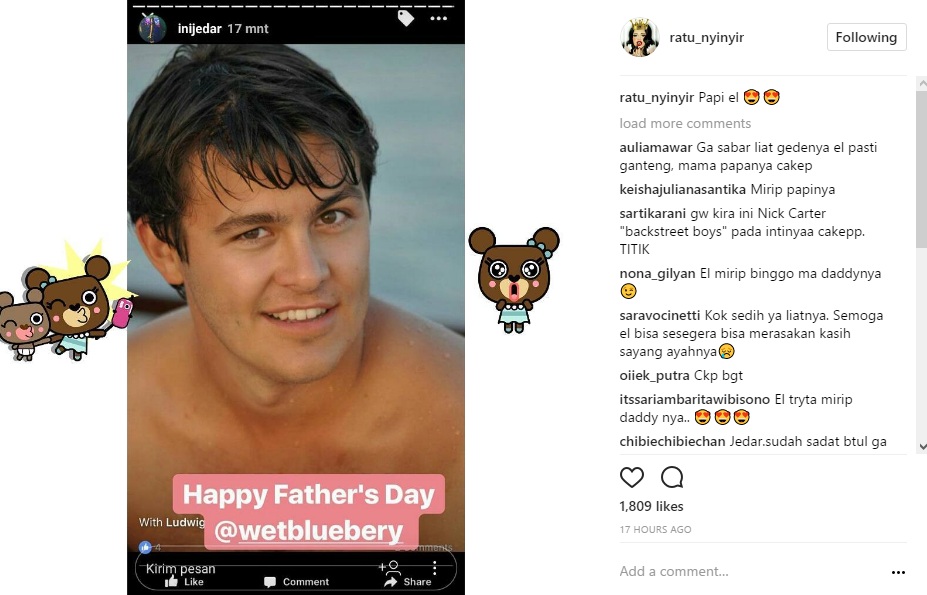Open the @wetbluebery mention
The image size is (927, 595).
tap(311, 531)
